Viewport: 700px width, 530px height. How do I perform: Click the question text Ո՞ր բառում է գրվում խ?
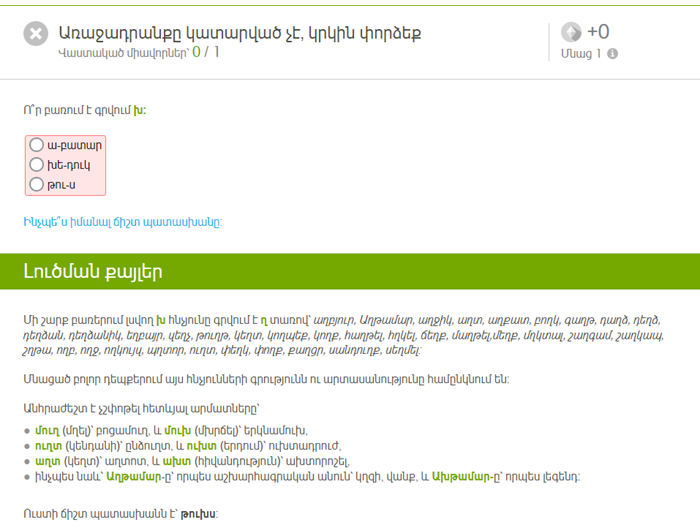pos(84,110)
